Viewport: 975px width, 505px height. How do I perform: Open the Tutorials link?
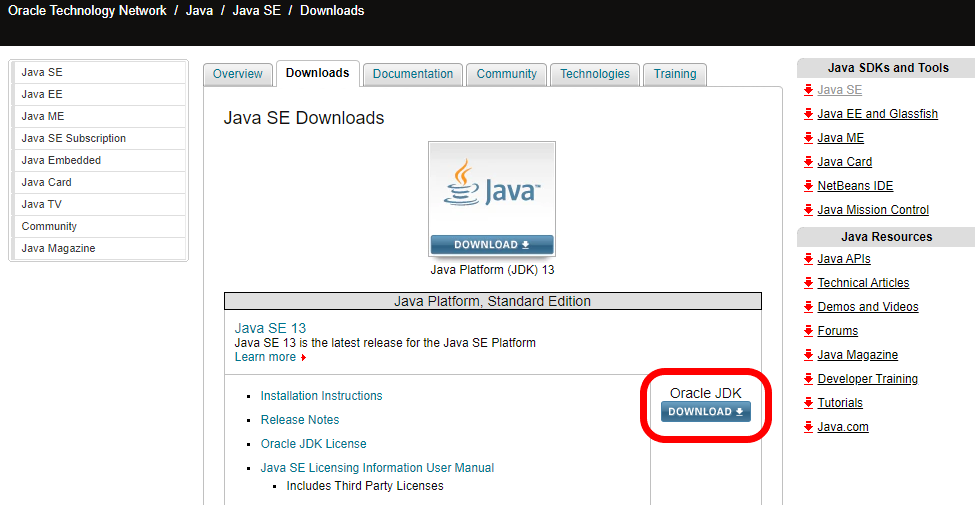(840, 403)
